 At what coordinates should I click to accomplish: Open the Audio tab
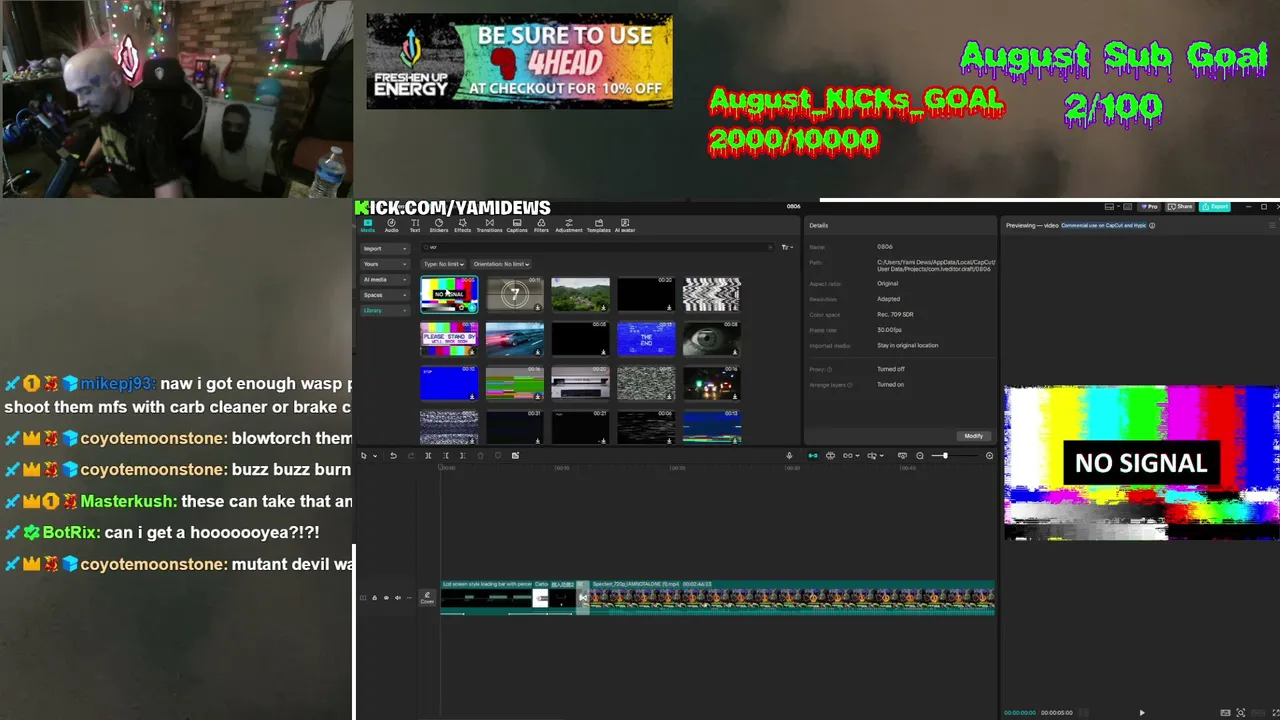[391, 225]
